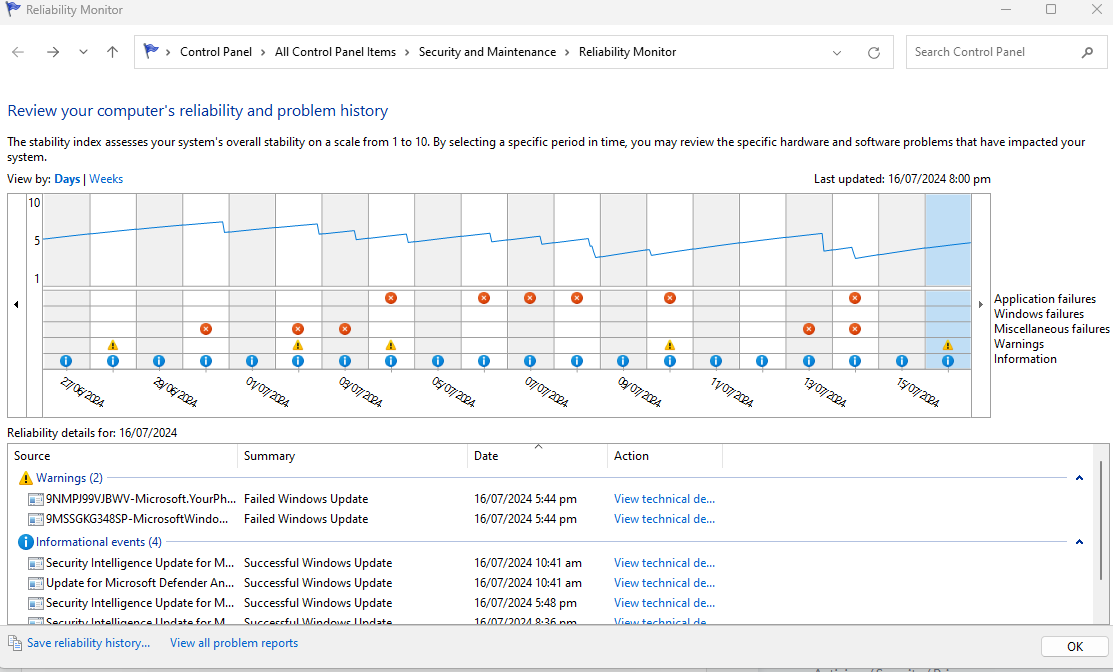View technical details for 9NMPJ99VJBWV-Microsoft.YourPh row
1113x672 pixels.
[664, 499]
